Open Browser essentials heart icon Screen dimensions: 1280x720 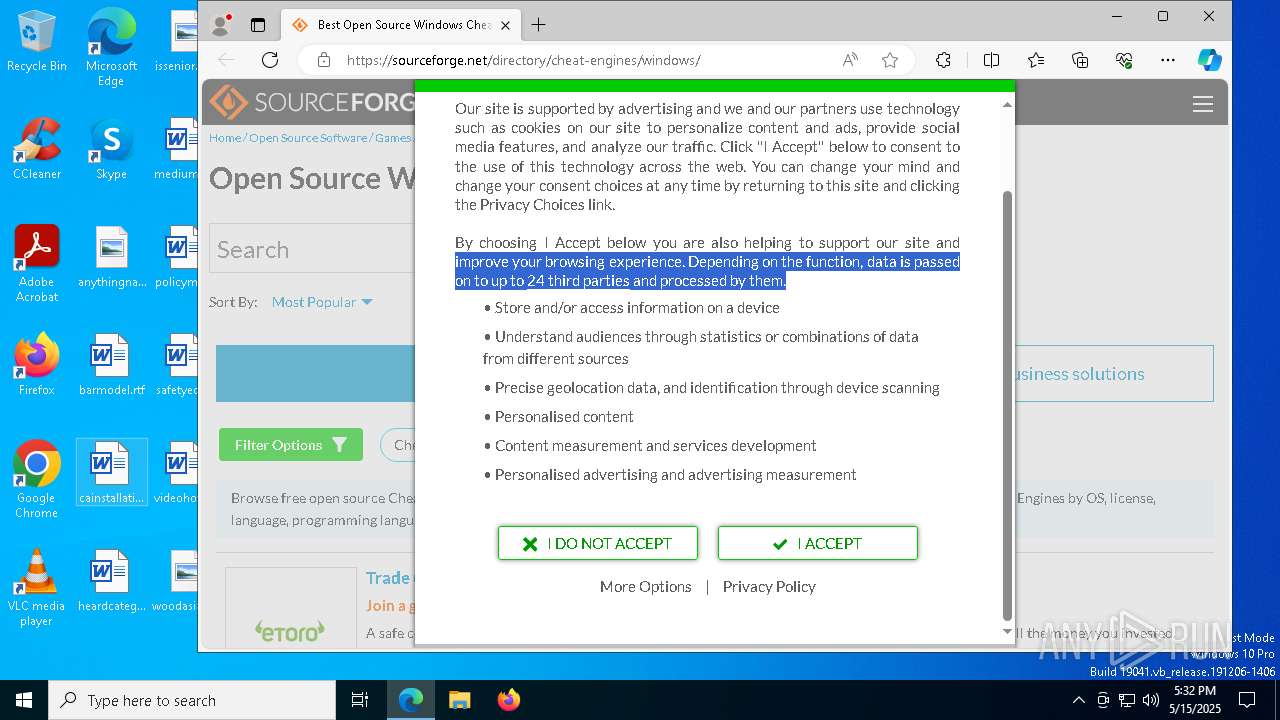[1124, 60]
